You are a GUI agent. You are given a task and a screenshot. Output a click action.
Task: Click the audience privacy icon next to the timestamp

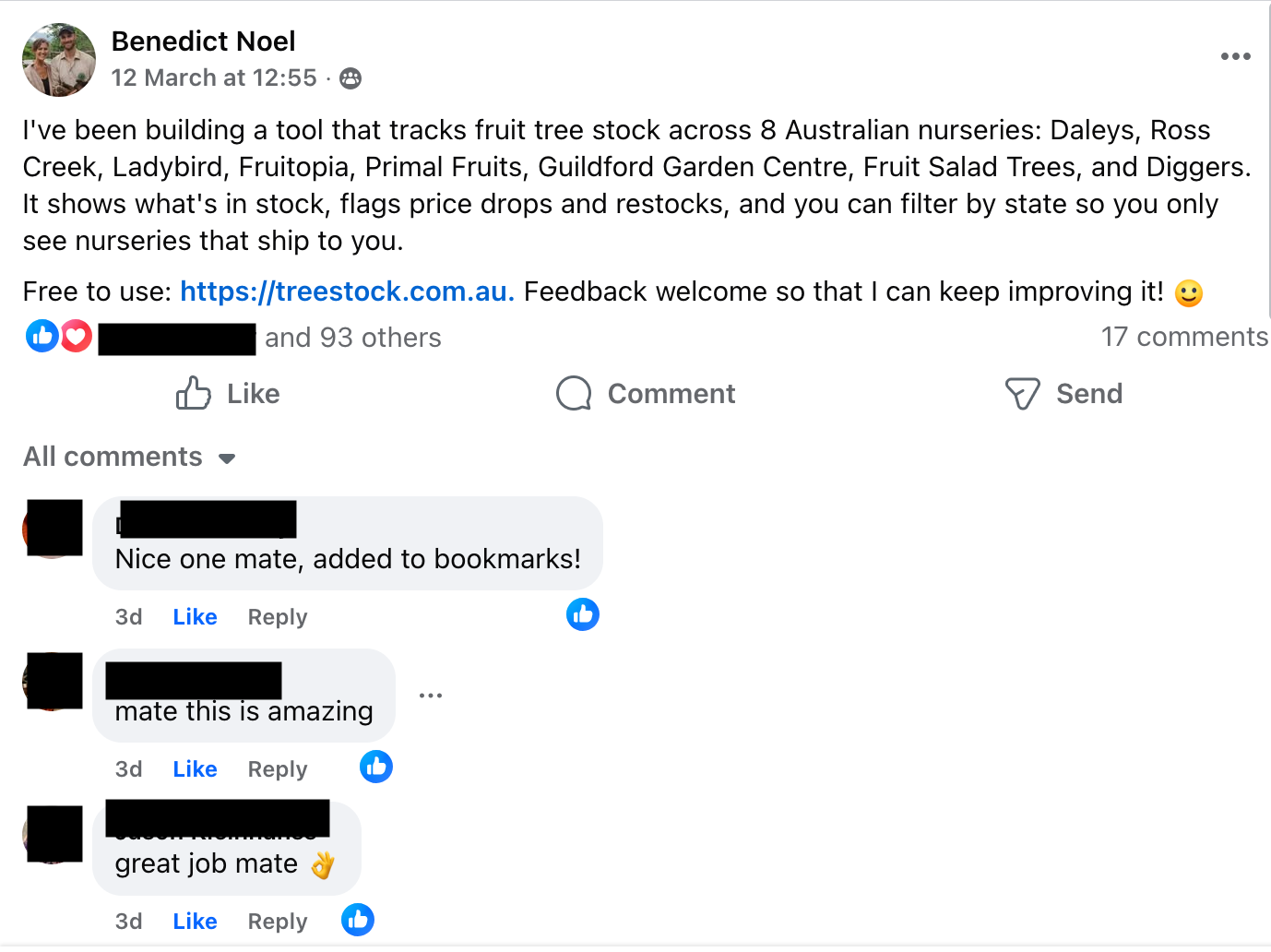[350, 78]
